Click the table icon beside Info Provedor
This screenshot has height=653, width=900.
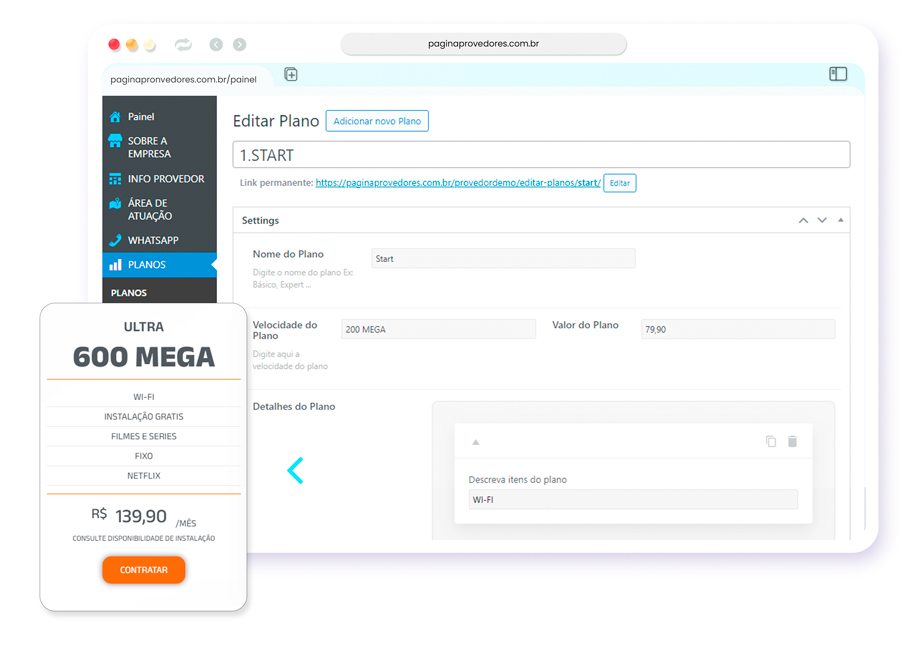coord(115,179)
